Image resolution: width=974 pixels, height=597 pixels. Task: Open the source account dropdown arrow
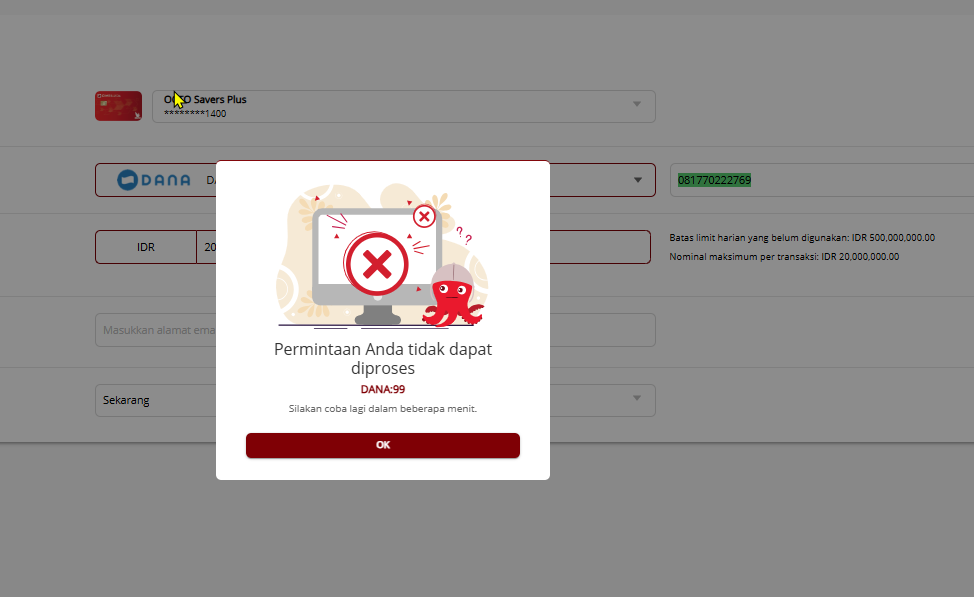[637, 104]
